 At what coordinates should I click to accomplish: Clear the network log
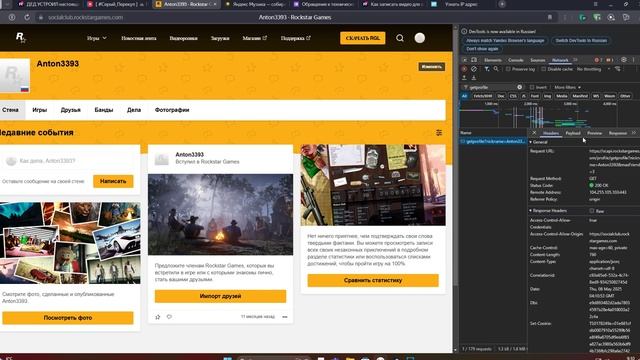tap(473, 69)
